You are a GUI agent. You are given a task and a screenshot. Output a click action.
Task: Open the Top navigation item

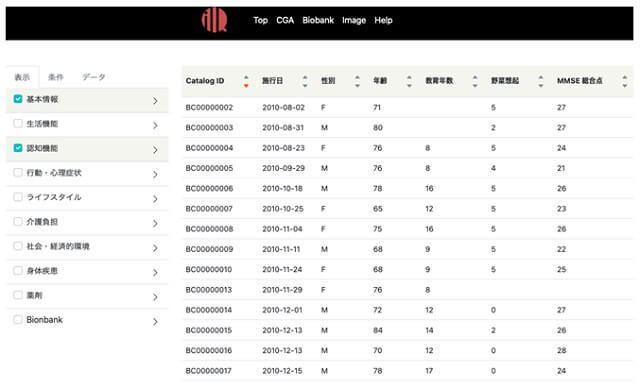[260, 20]
